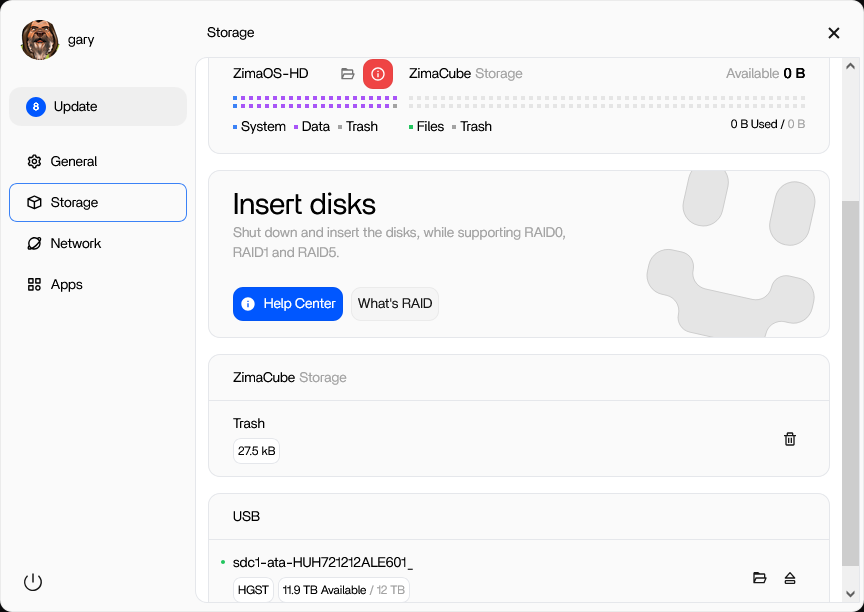Click the blue 8 update badge

(x=36, y=106)
